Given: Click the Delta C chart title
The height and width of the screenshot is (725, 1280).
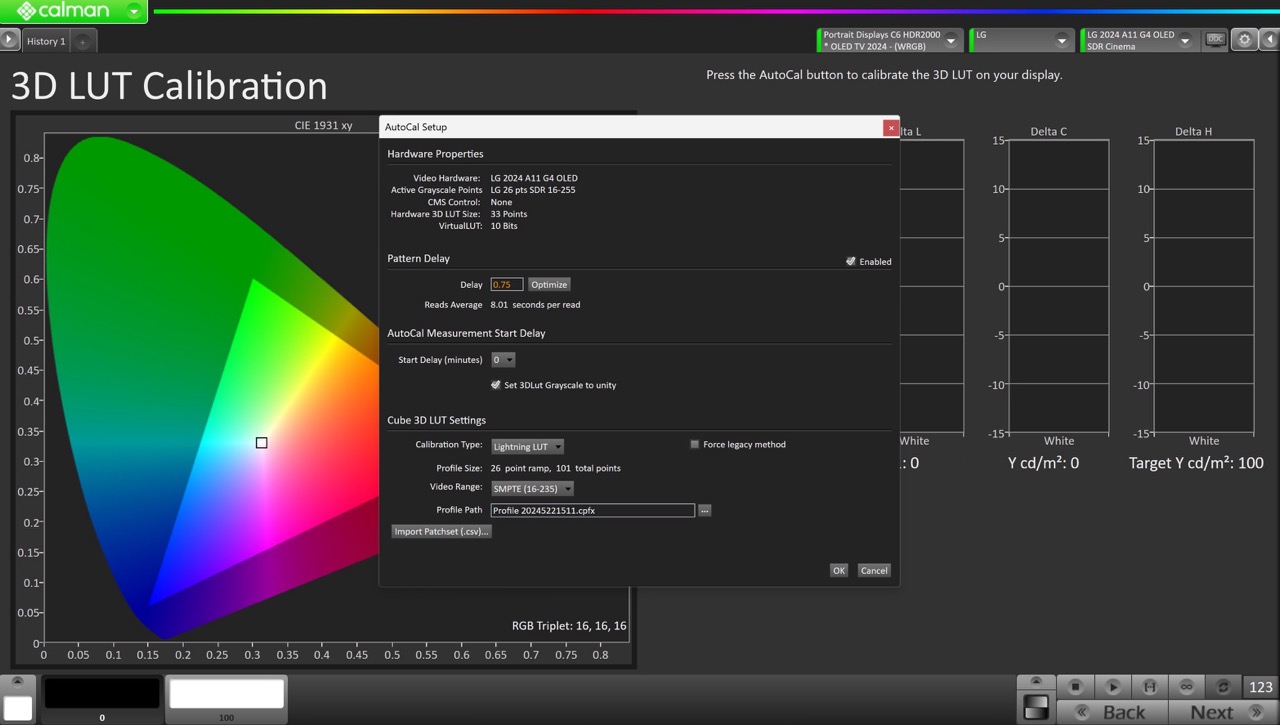Looking at the screenshot, I should click(x=1049, y=132).
